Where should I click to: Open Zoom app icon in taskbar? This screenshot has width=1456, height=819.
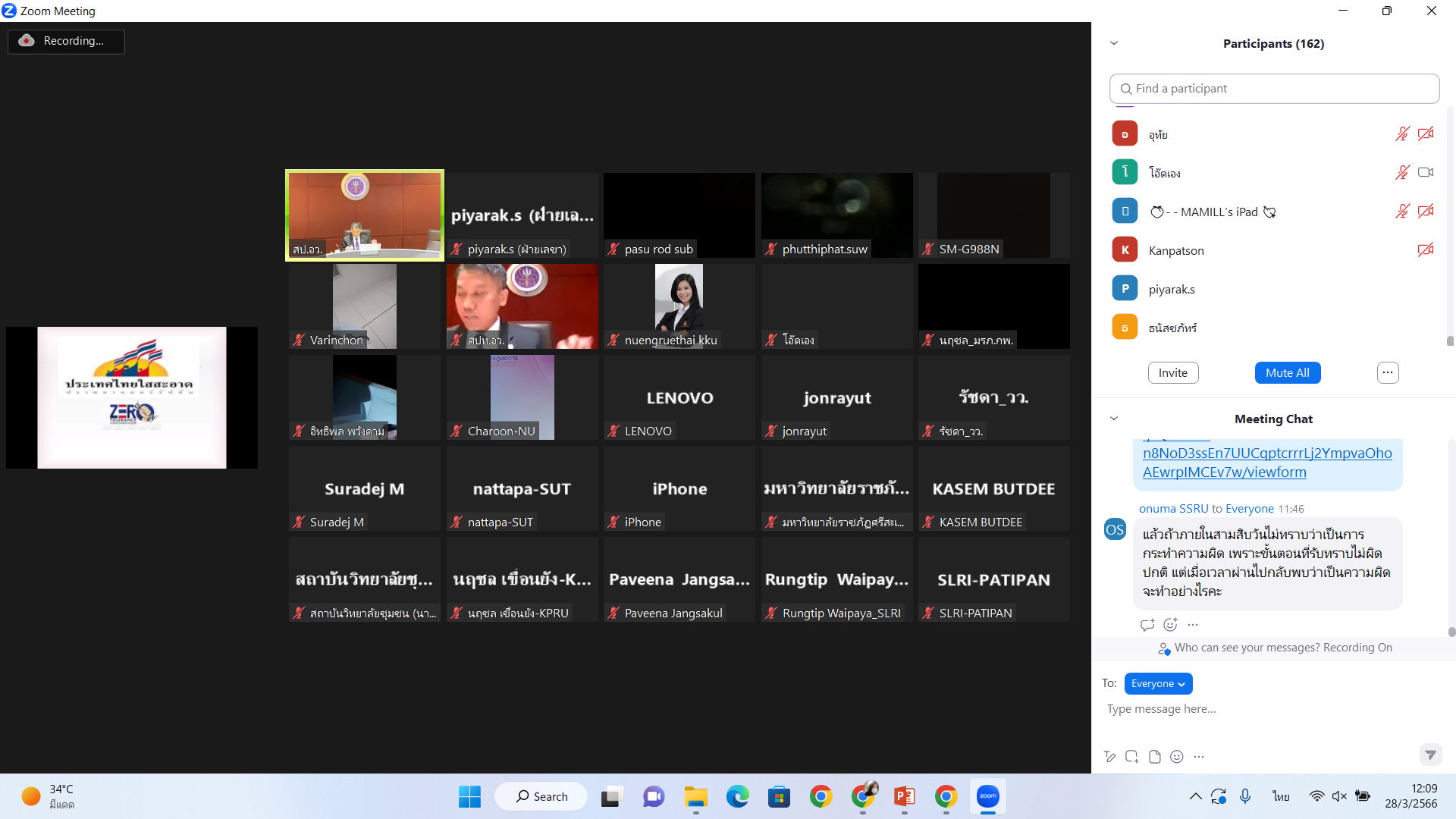(x=987, y=797)
